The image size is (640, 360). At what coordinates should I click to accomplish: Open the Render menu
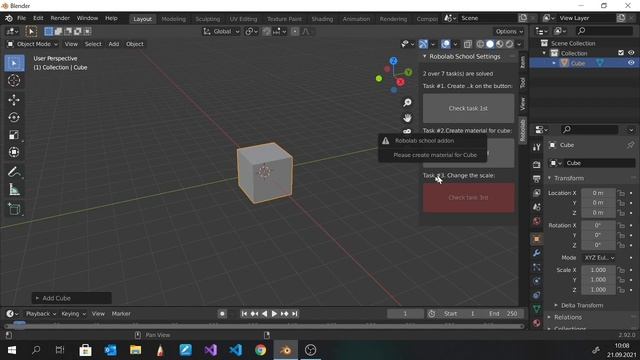[x=60, y=18]
